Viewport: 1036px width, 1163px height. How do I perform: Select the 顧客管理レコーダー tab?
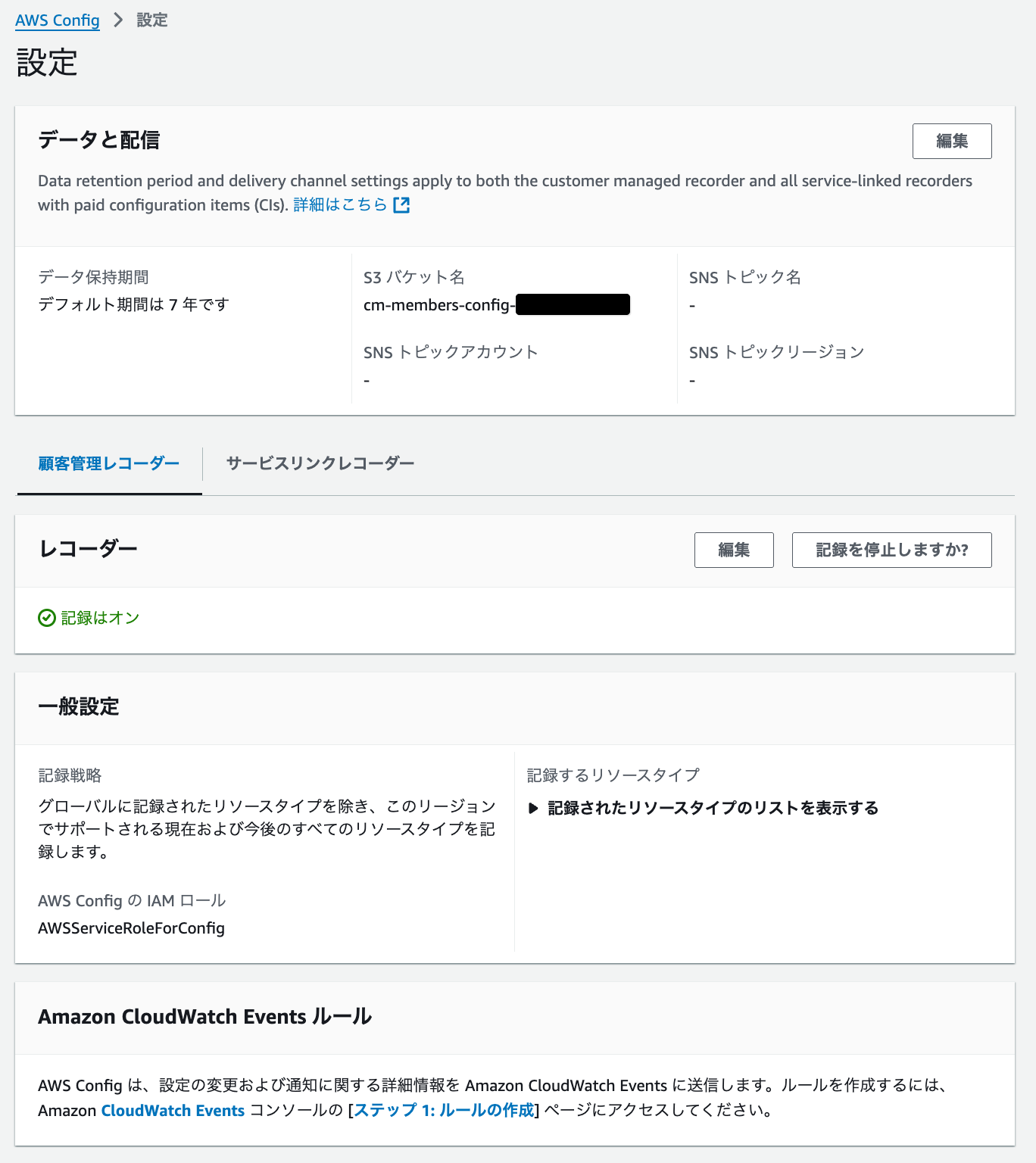108,463
